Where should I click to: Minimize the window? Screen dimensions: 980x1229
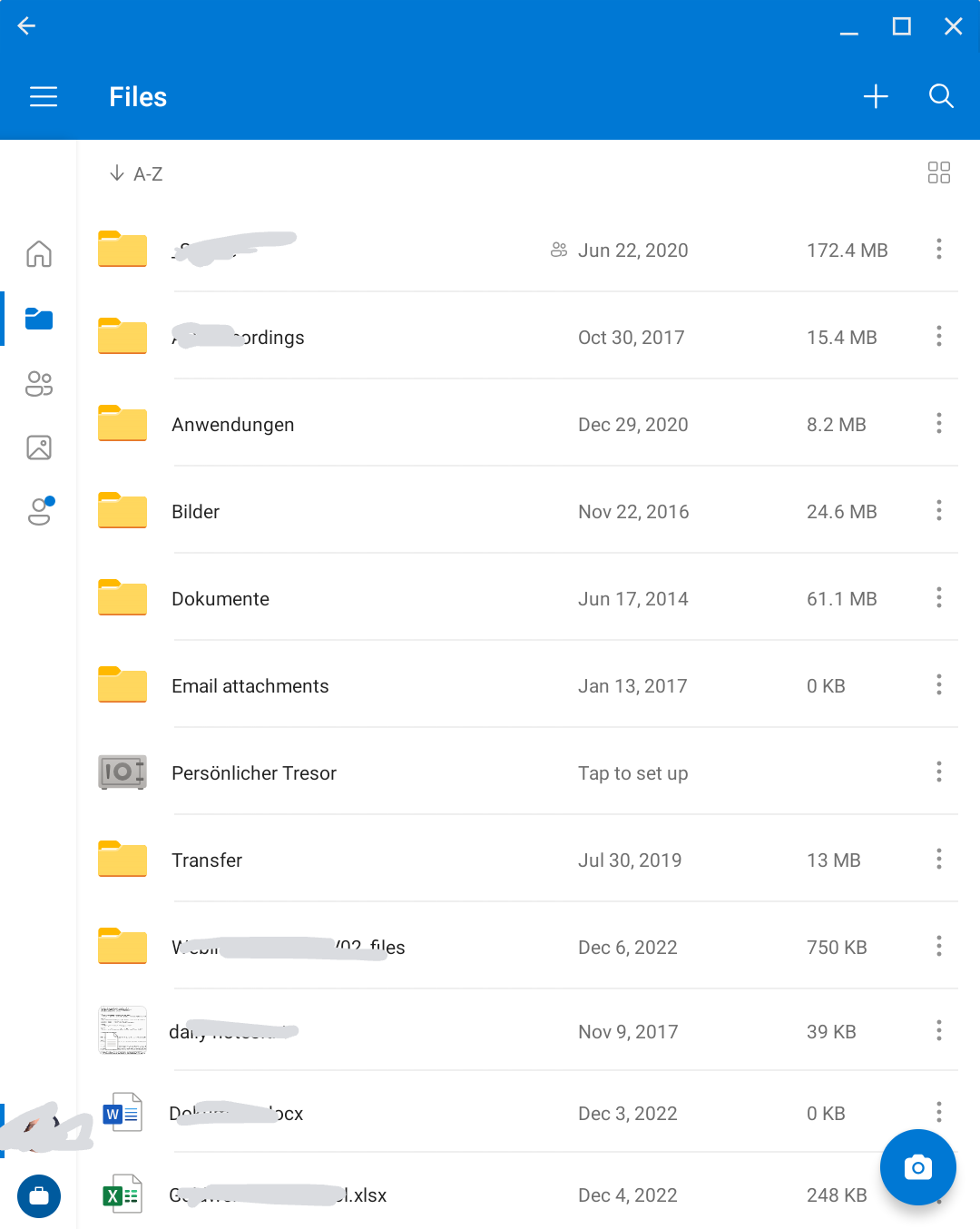[849, 33]
